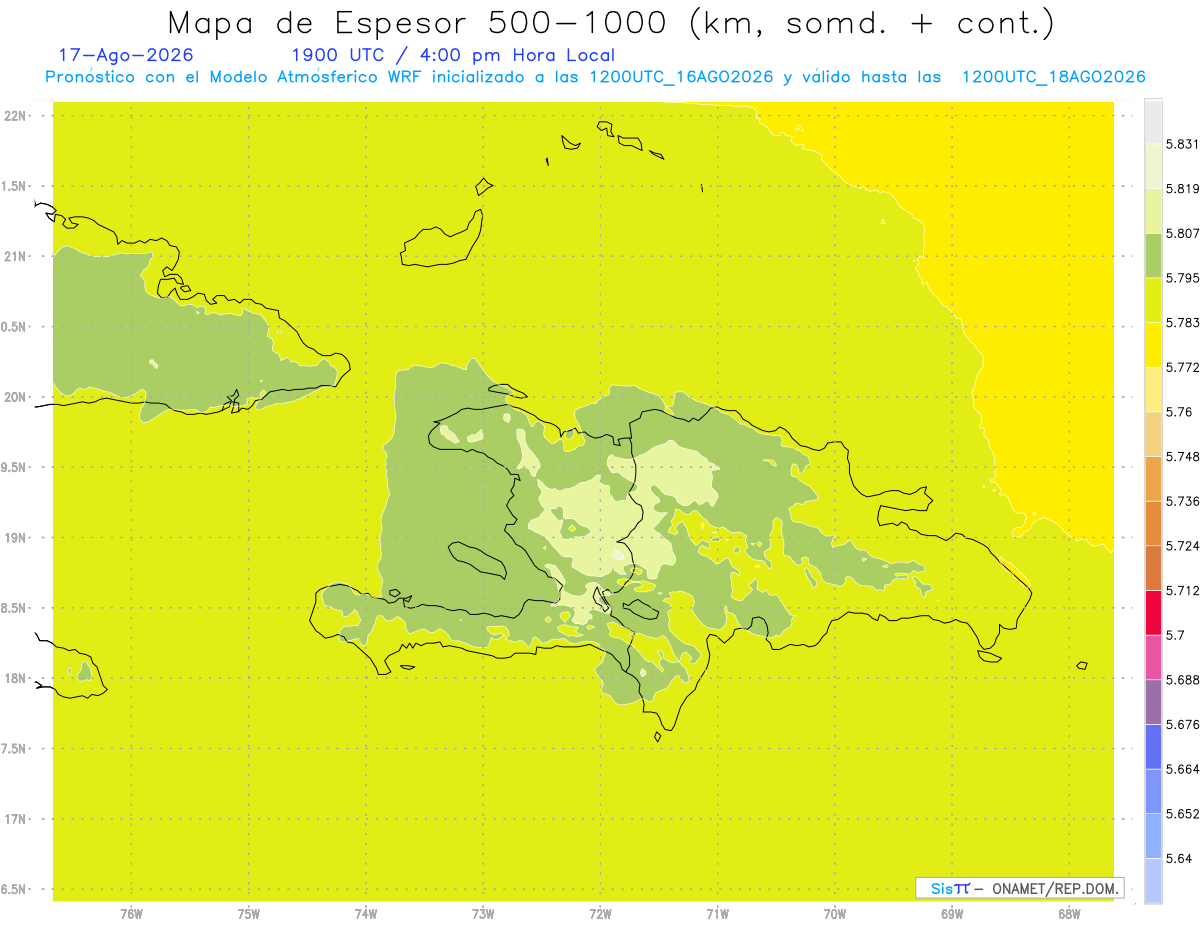Click the 17N latitude label
The image size is (1200, 927).
[16, 820]
